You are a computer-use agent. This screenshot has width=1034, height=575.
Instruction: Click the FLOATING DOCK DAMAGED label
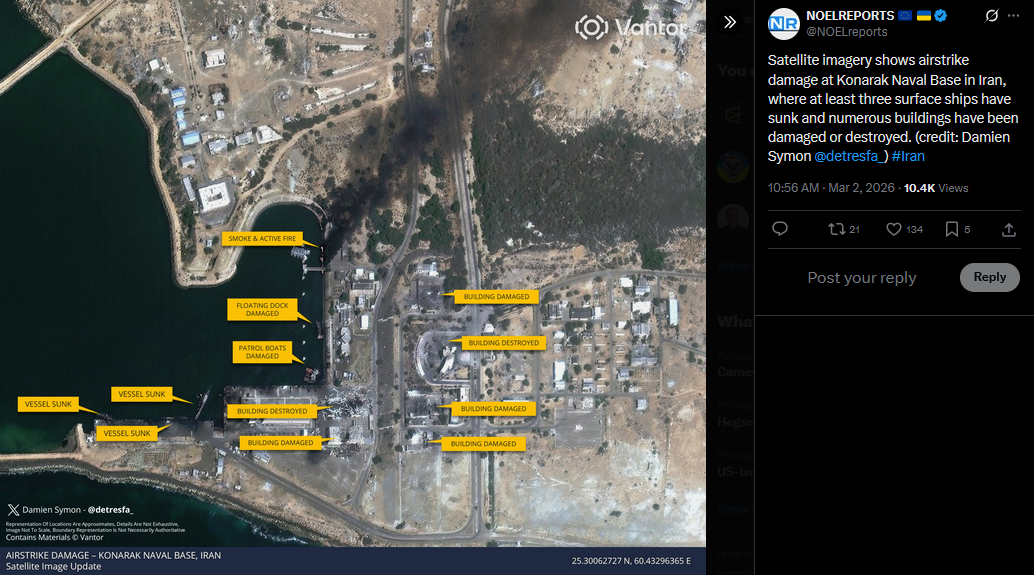pyautogui.click(x=262, y=309)
